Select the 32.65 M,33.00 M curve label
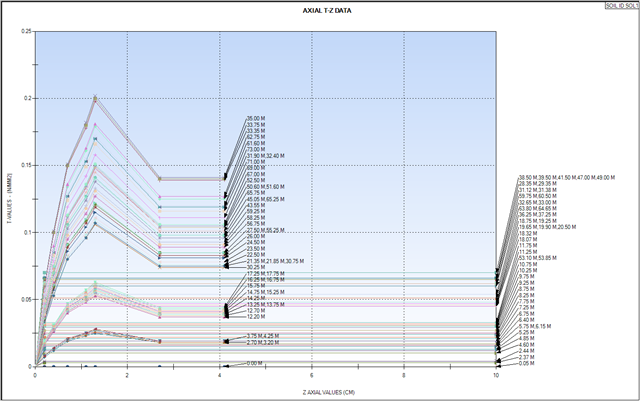The height and width of the screenshot is (401, 640). pyautogui.click(x=538, y=203)
